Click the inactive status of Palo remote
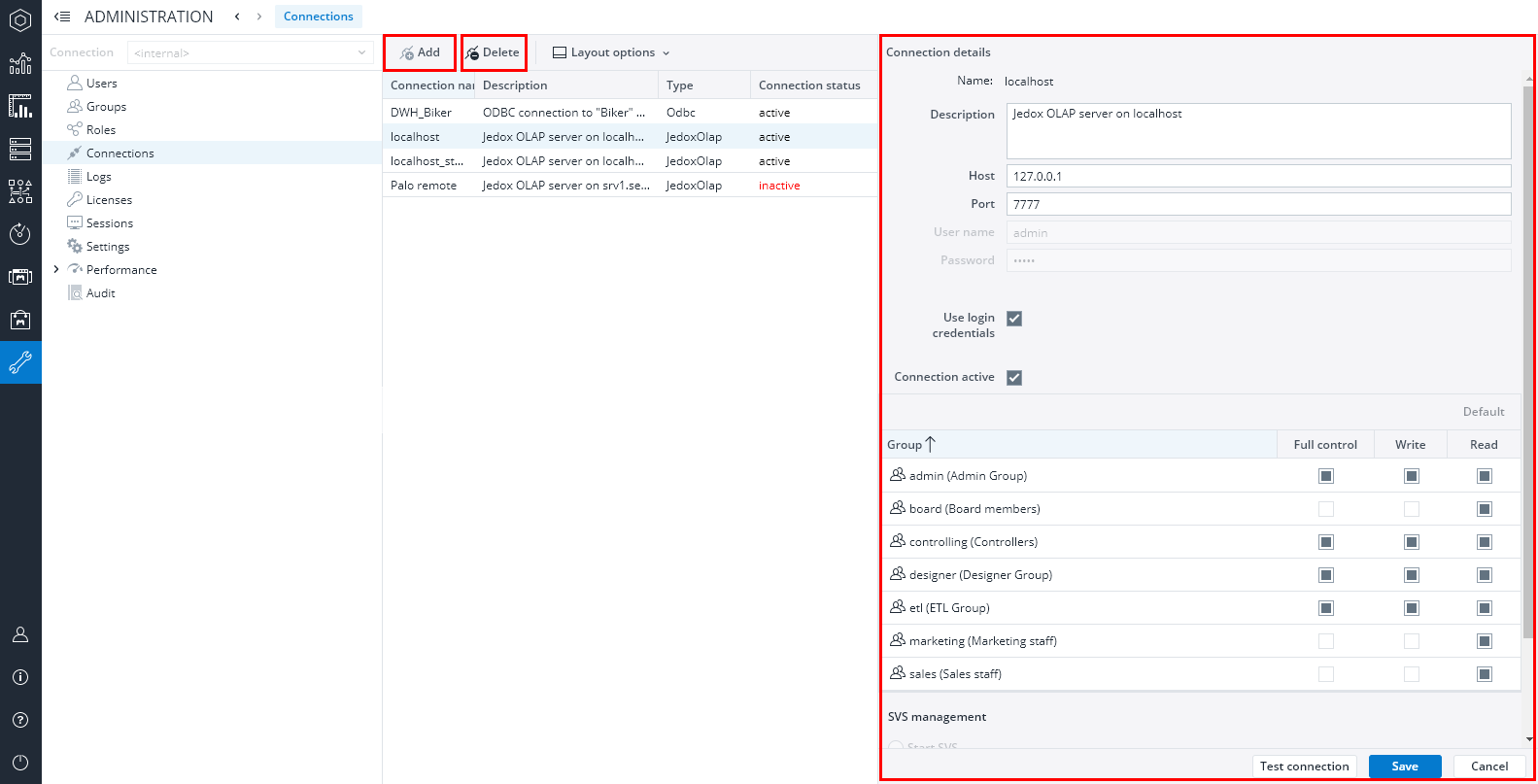The image size is (1538, 784). (779, 186)
